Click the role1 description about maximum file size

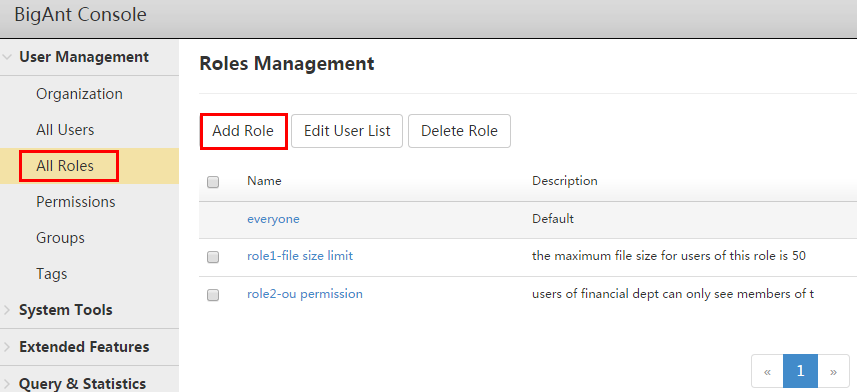pos(669,256)
